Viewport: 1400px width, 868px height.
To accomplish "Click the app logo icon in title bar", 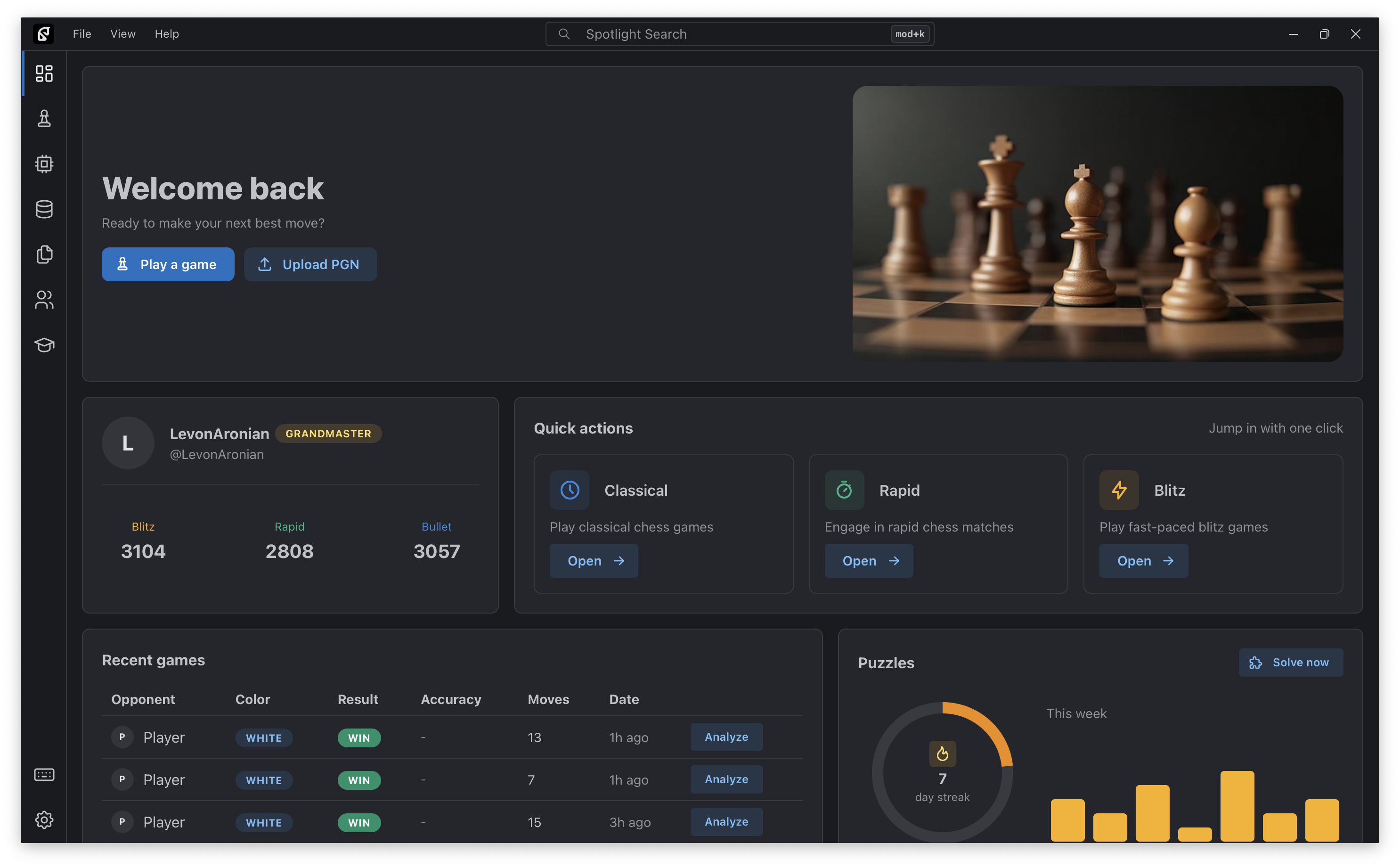I will (44, 34).
